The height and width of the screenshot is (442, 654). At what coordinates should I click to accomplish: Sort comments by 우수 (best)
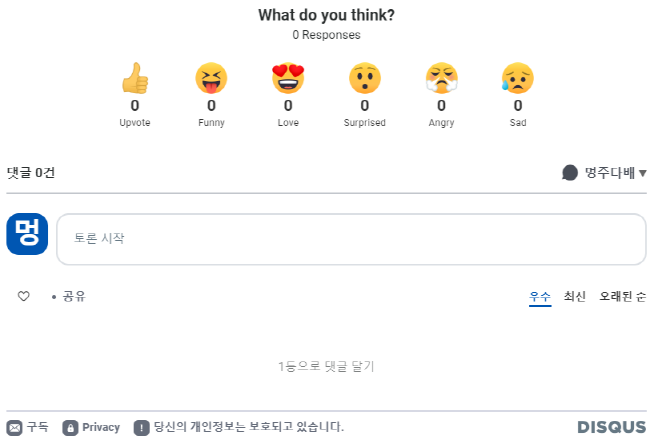[540, 296]
